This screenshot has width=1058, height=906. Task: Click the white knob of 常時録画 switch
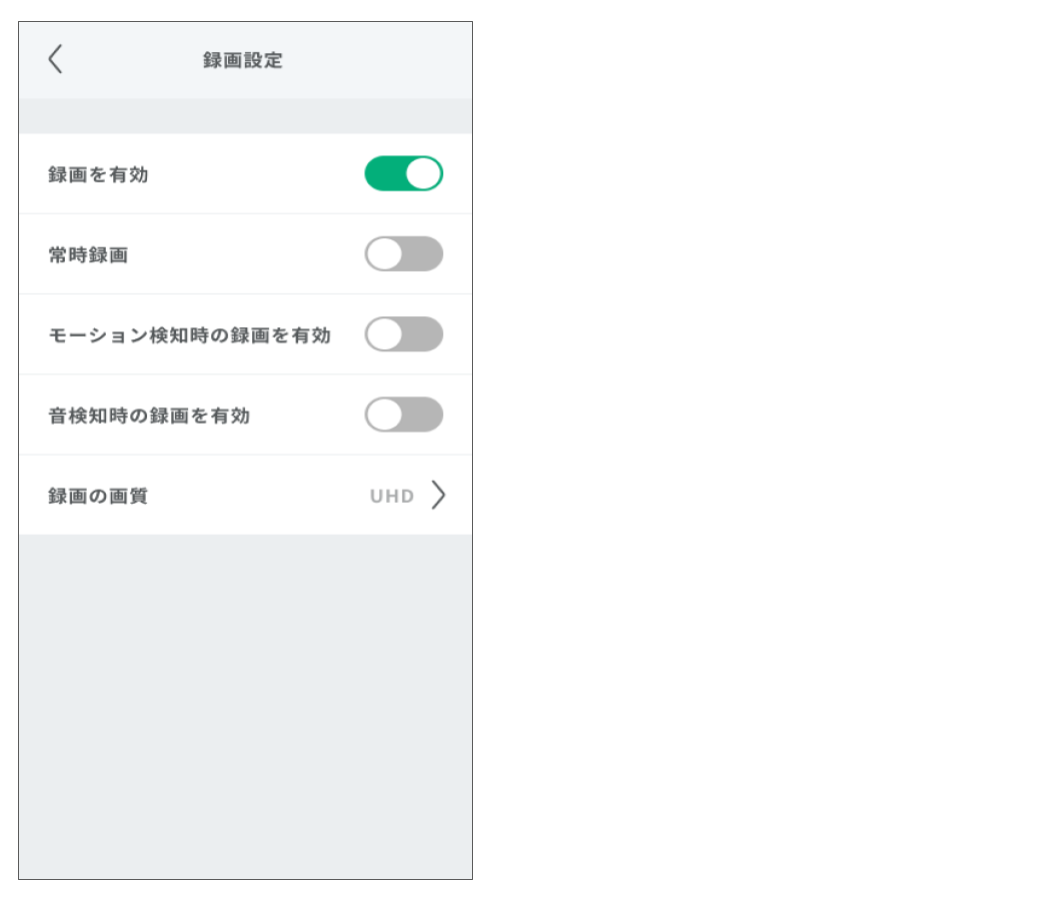point(384,254)
